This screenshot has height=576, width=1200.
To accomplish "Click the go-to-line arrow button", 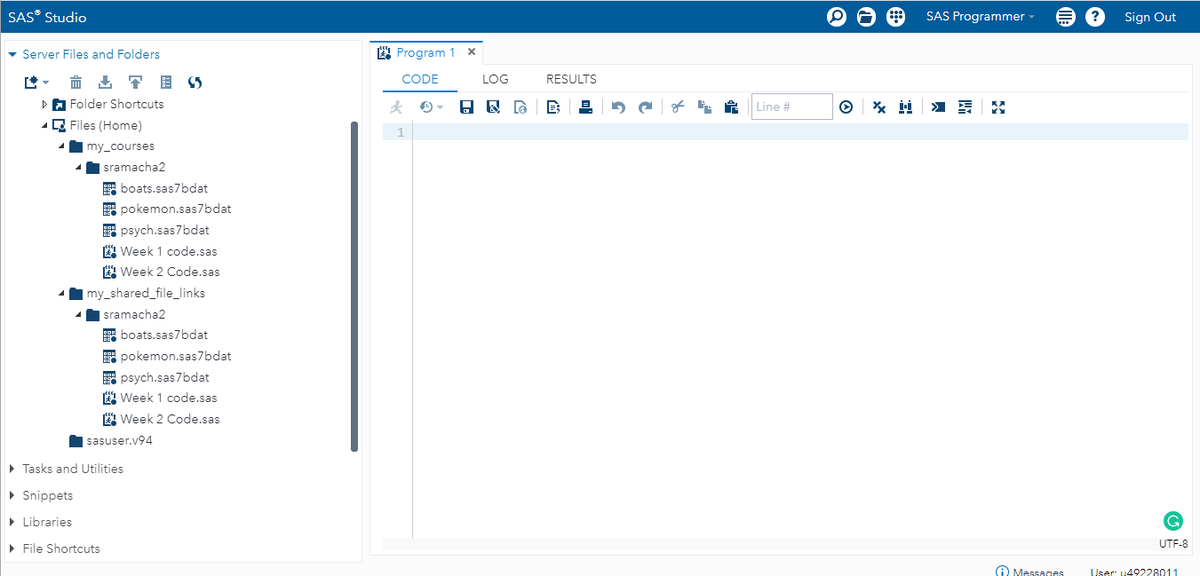I will [846, 107].
